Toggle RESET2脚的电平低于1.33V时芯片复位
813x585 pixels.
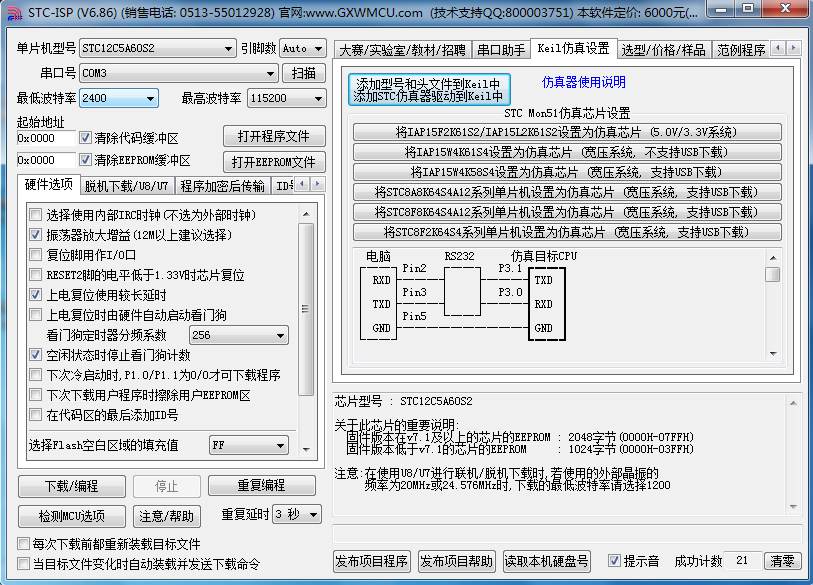coord(35,275)
